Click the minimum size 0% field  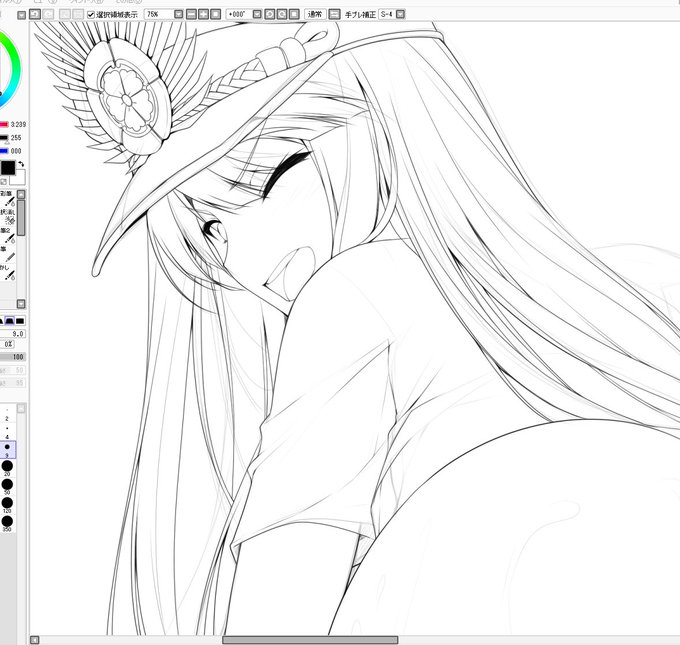pos(8,344)
